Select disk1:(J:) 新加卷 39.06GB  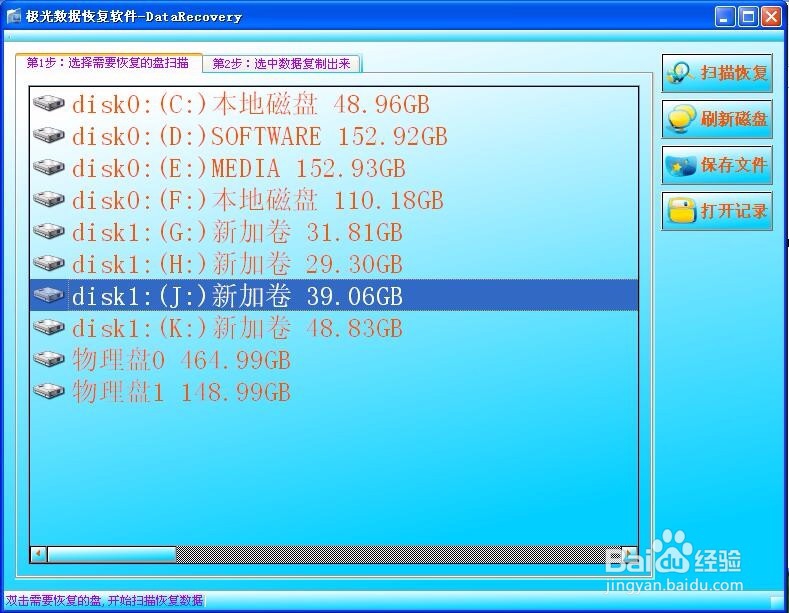334,295
